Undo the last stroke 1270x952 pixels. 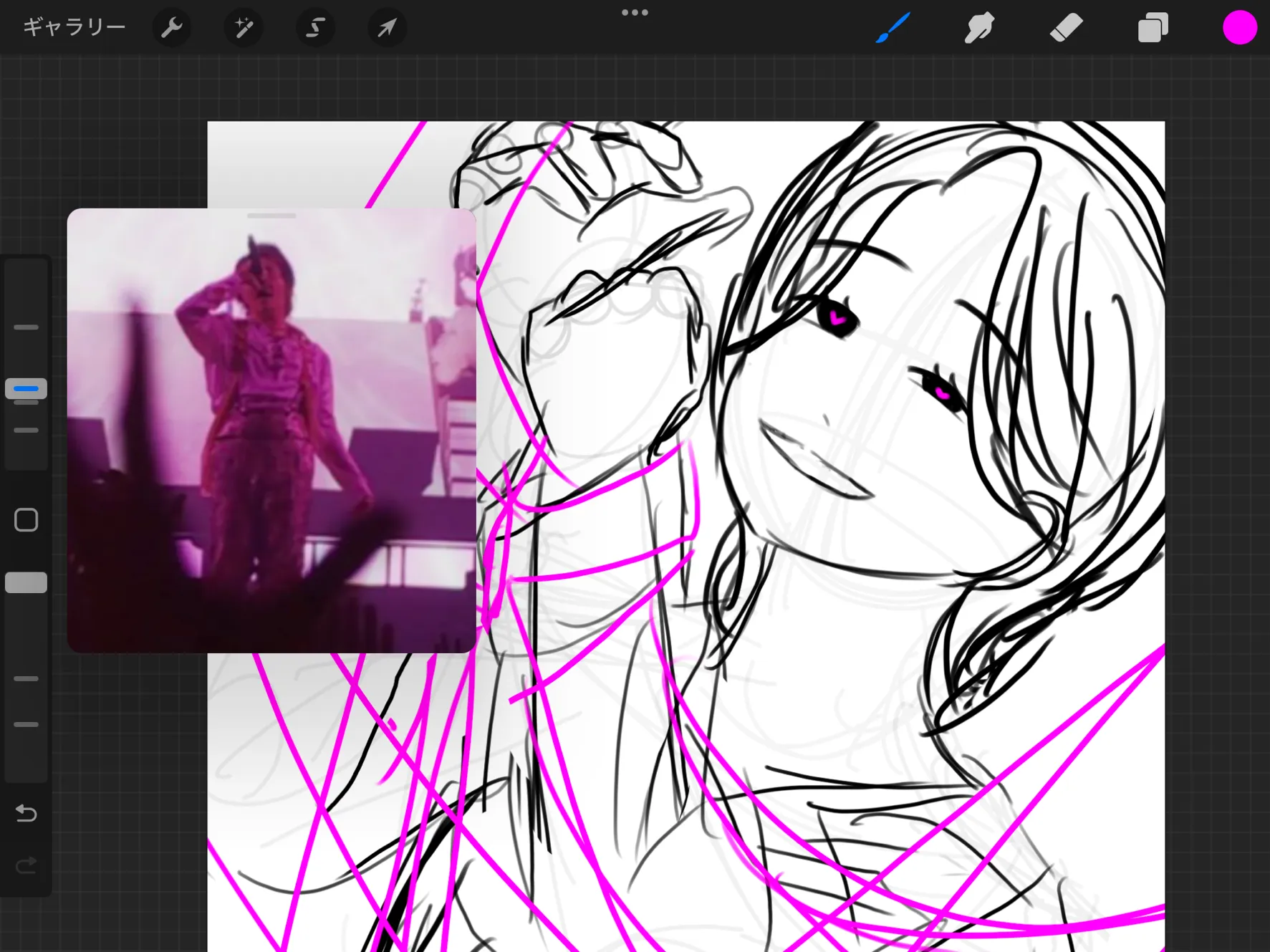[x=26, y=813]
